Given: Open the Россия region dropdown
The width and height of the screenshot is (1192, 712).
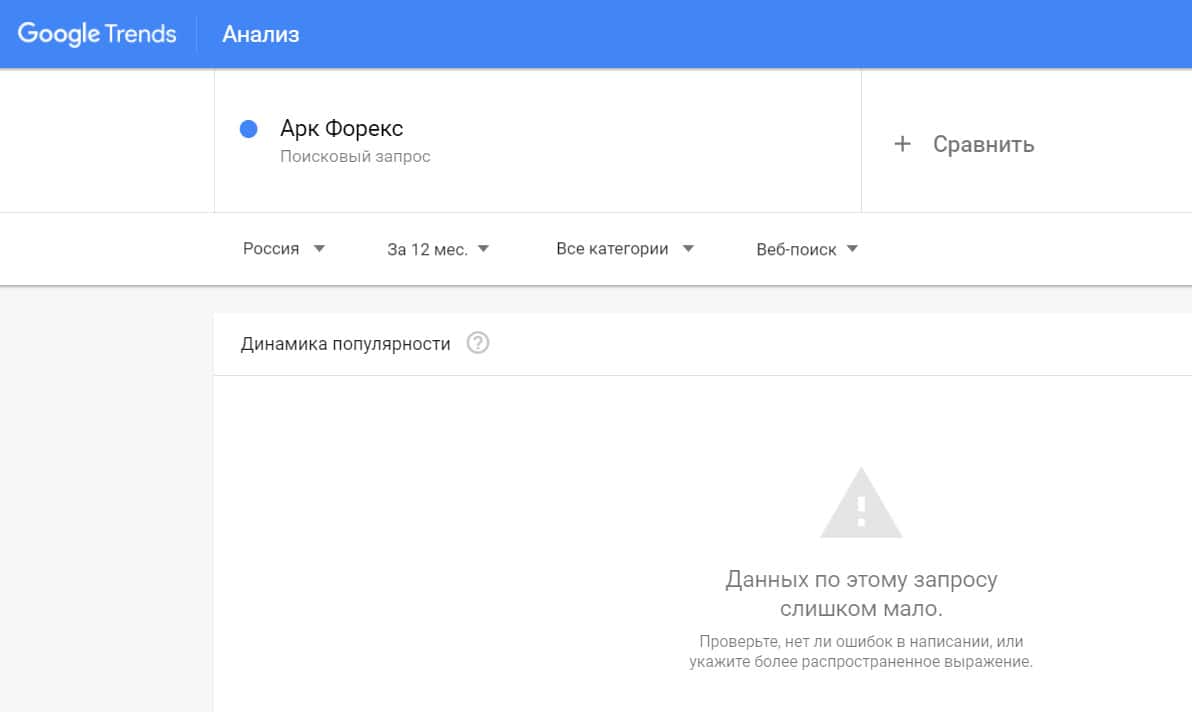Looking at the screenshot, I should point(271,249).
